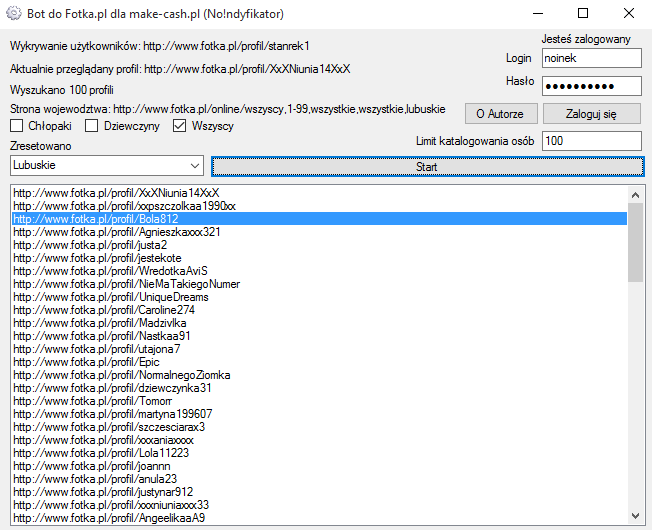652x530 pixels.
Task: Click the Limit katalogowania osób field
Action: click(590, 141)
